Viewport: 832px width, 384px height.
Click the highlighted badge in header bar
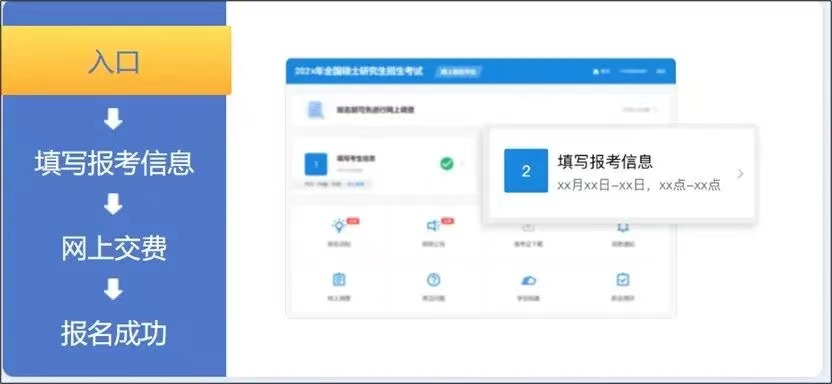[x=459, y=72]
